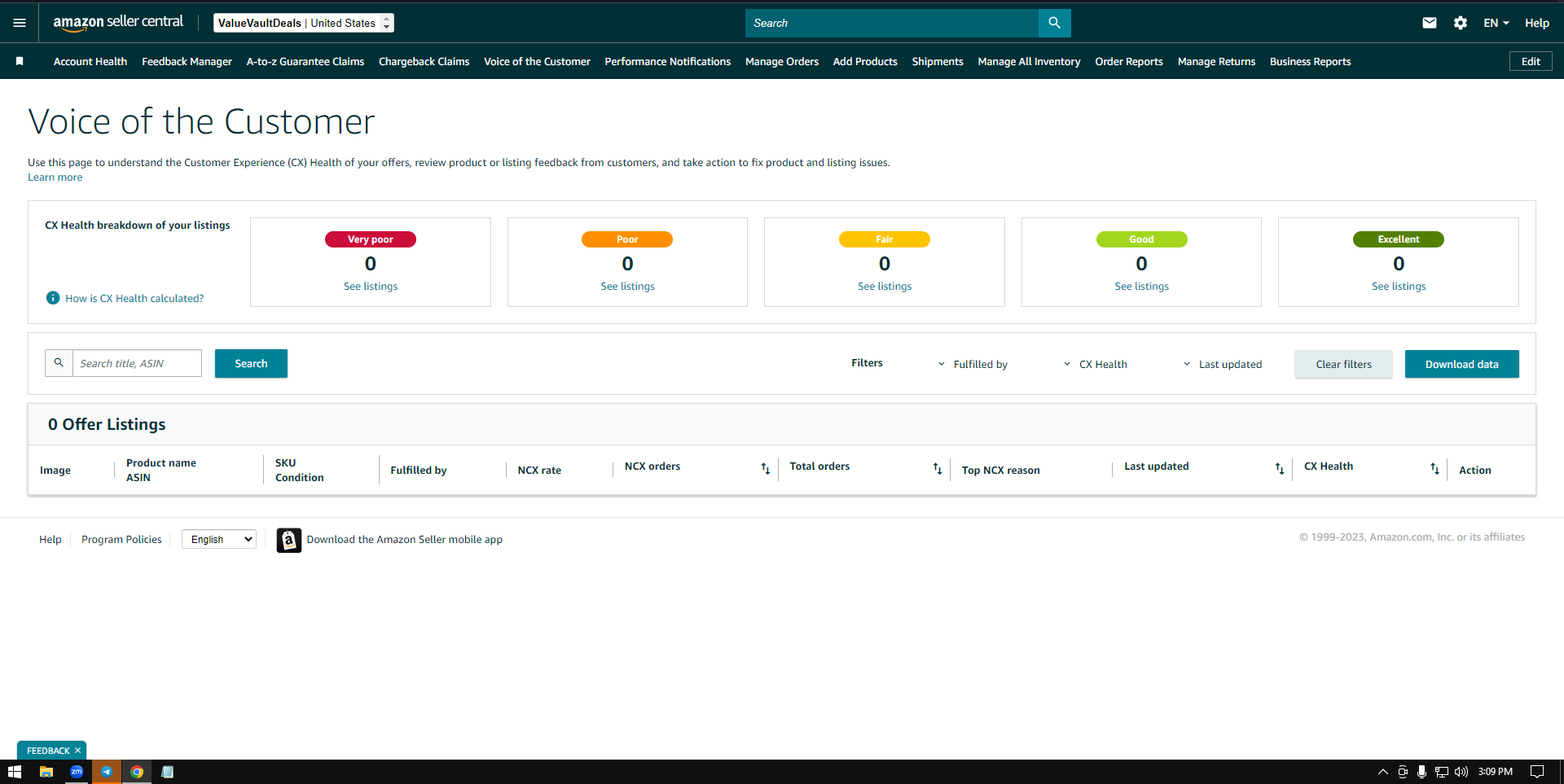The height and width of the screenshot is (784, 1564).
Task: Open the settings gear icon
Action: (x=1460, y=23)
